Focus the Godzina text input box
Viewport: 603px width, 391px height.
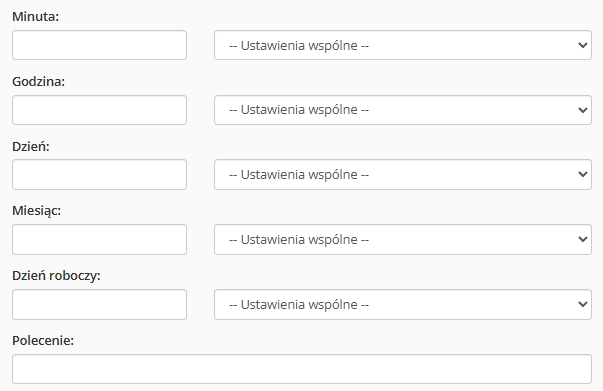pyautogui.click(x=99, y=110)
